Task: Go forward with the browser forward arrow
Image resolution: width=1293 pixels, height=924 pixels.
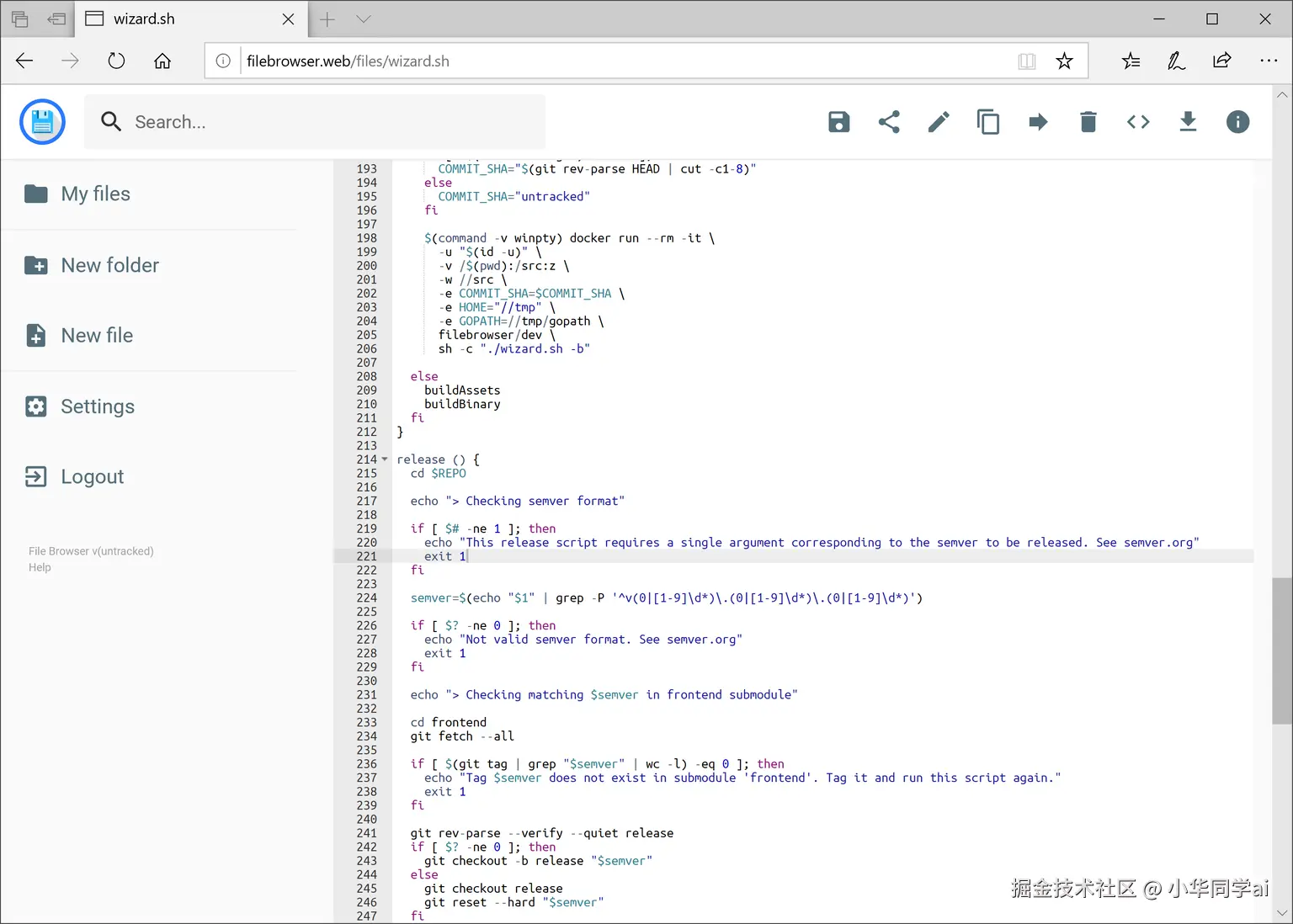Action: 70,61
